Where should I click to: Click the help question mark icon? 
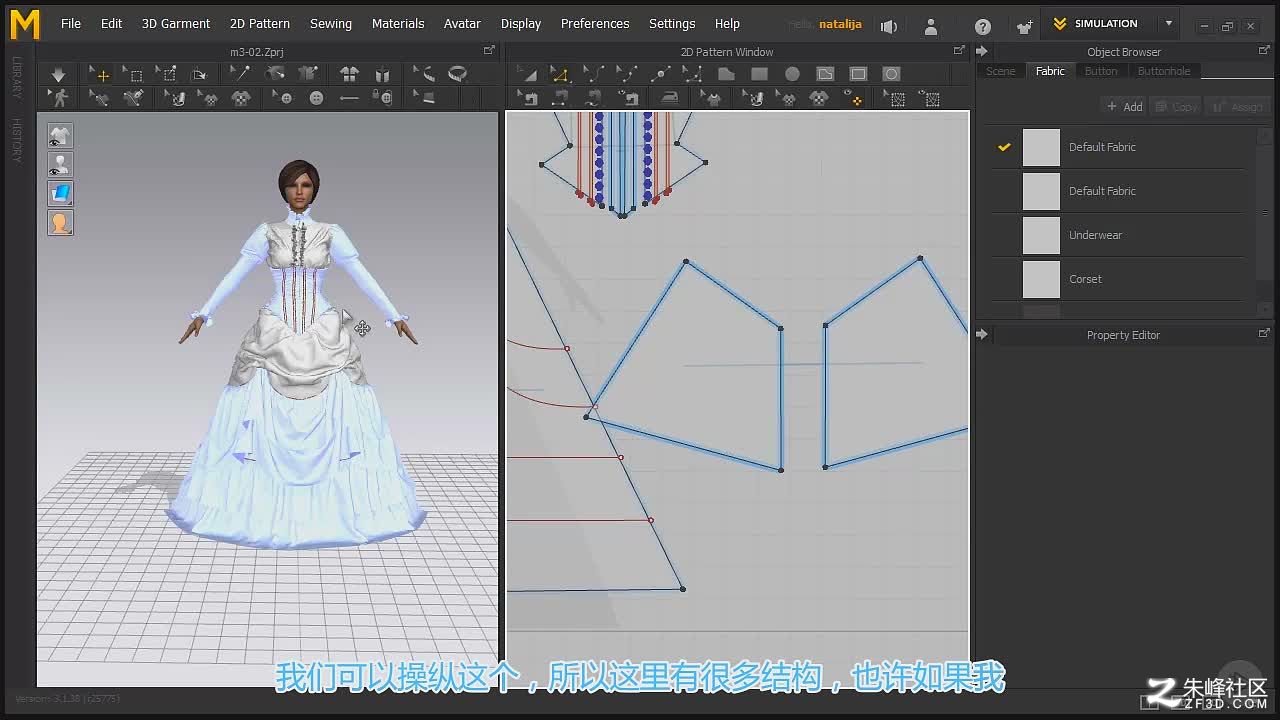pos(983,26)
